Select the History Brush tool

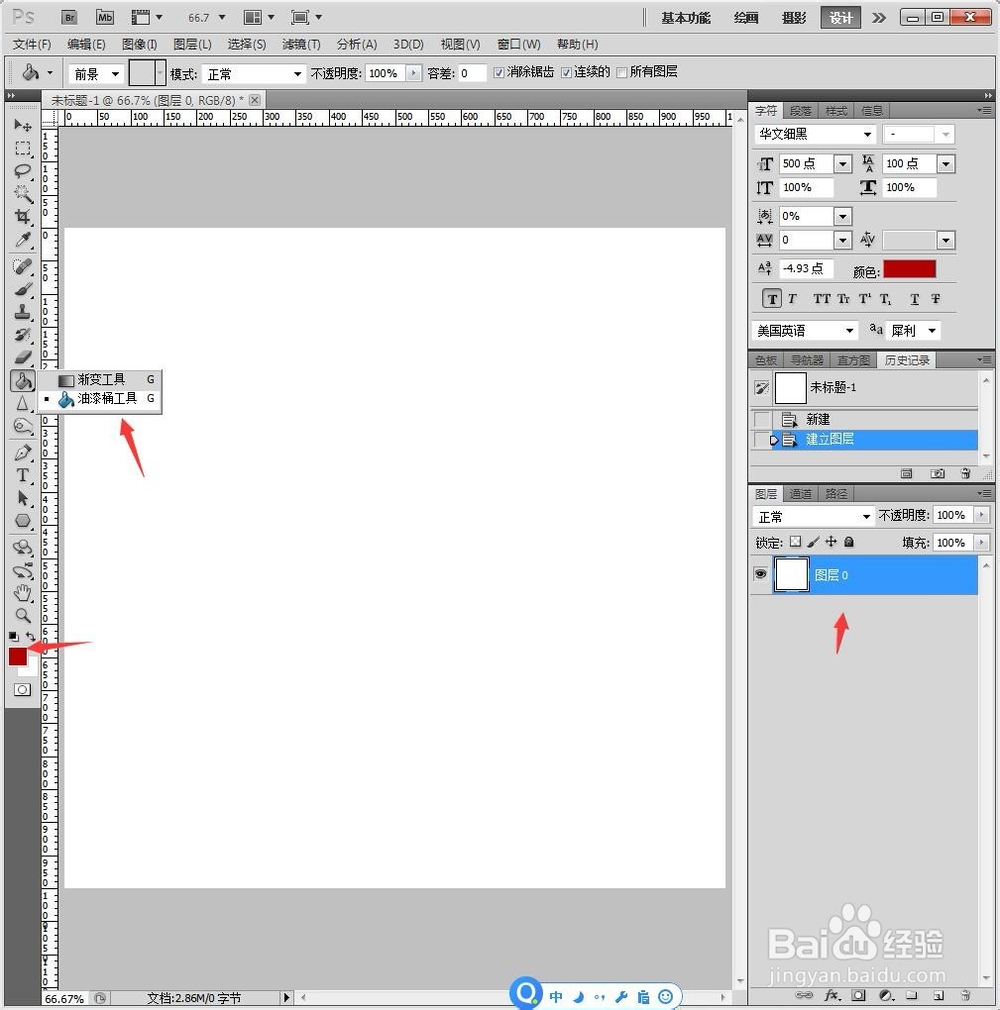(23, 335)
